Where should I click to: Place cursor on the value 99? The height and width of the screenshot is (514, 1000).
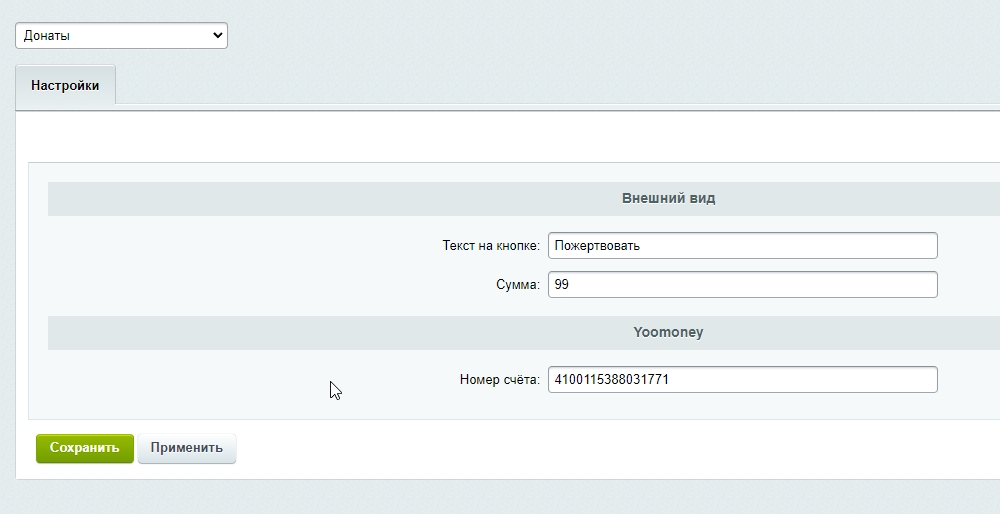point(561,285)
